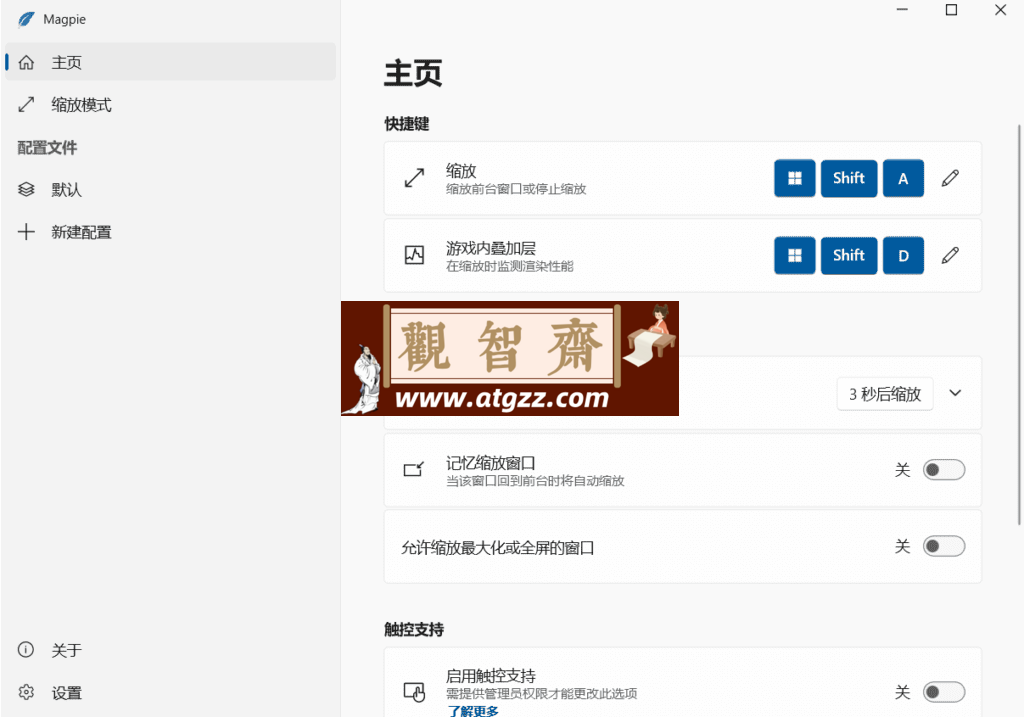Click the 3 秒后缩放 button

pos(885,394)
